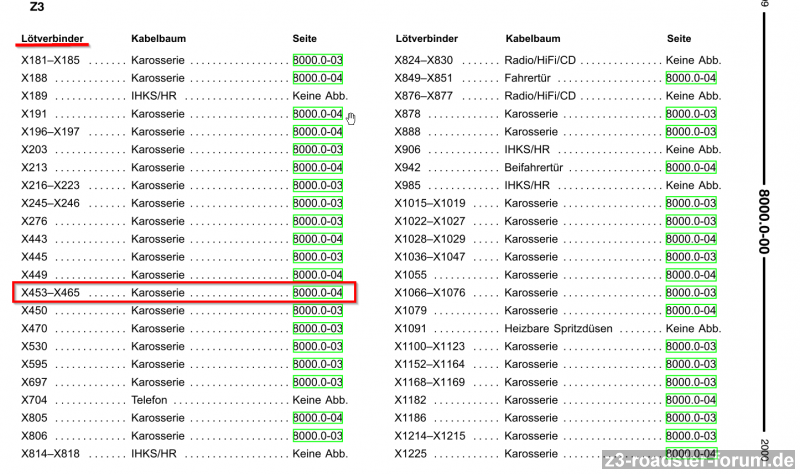Open the Fahrertür X849–X851 page link
The height and width of the screenshot is (474, 800).
coord(691,78)
